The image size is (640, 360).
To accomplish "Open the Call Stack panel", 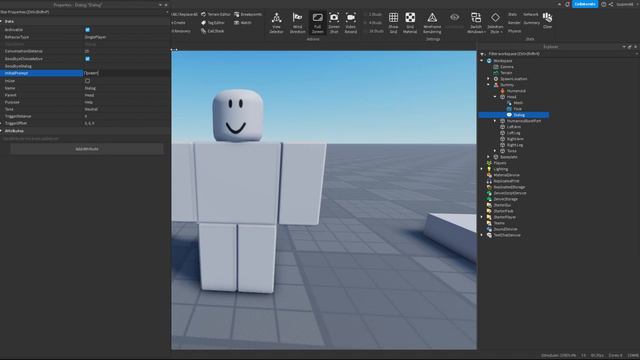I will pyautogui.click(x=213, y=31).
